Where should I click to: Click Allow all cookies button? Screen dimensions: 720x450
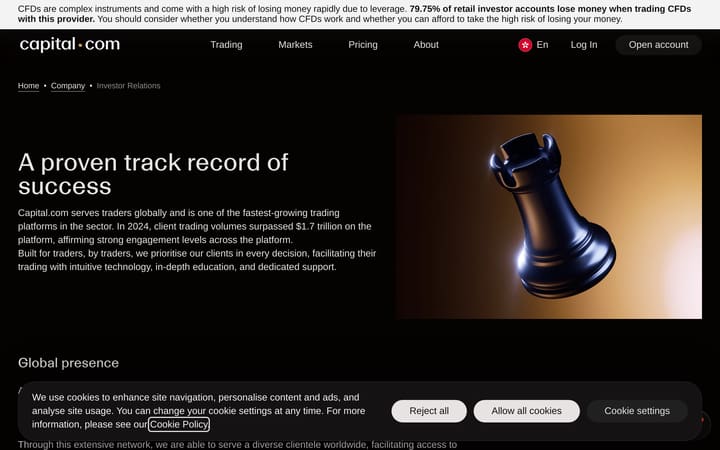pyautogui.click(x=527, y=411)
